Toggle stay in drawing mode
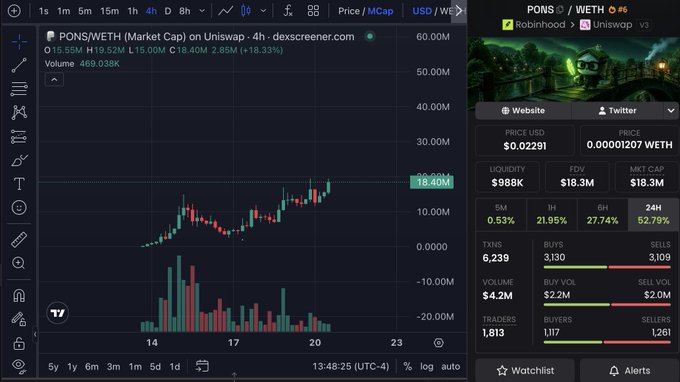The width and height of the screenshot is (680, 382). click(x=19, y=320)
